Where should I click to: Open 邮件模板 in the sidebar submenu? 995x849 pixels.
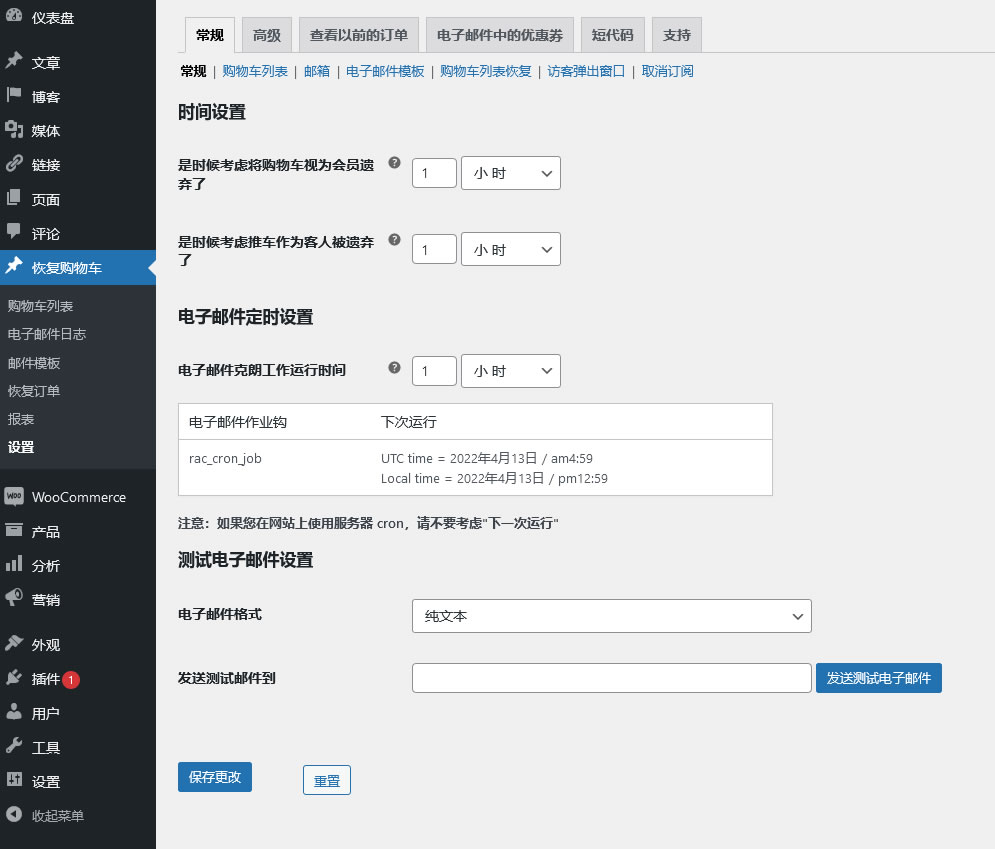coord(34,363)
